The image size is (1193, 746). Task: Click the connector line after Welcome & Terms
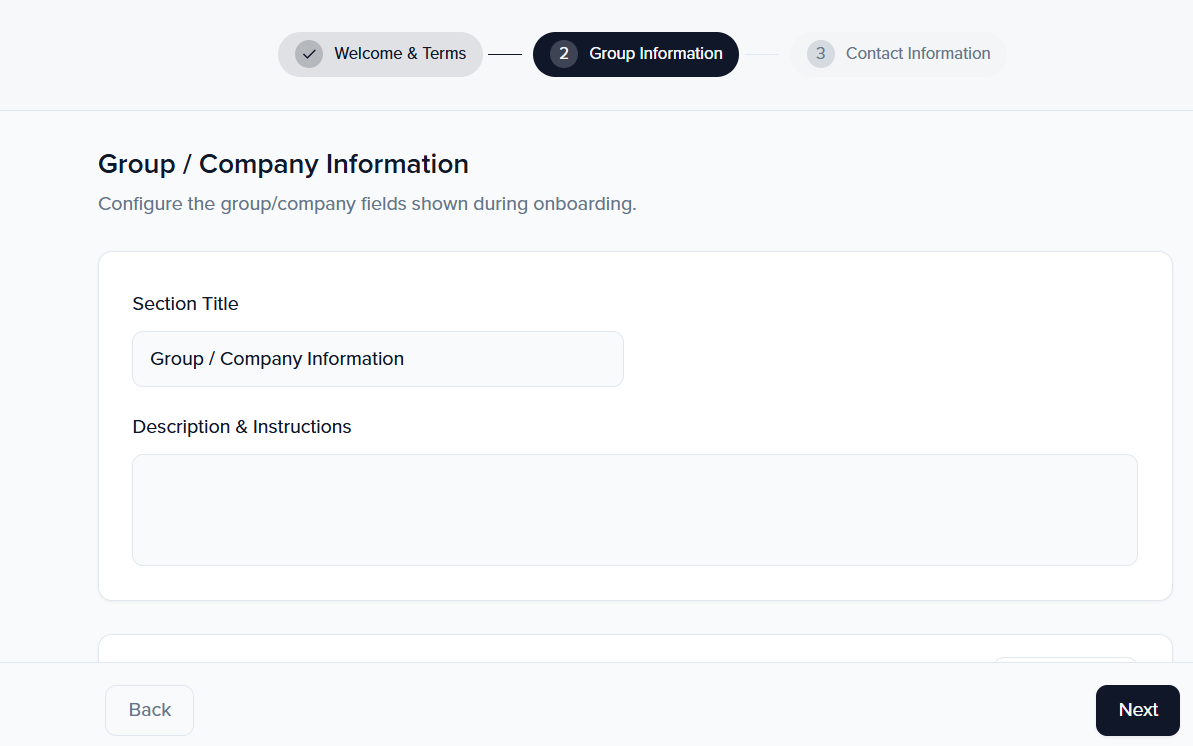tap(505, 54)
